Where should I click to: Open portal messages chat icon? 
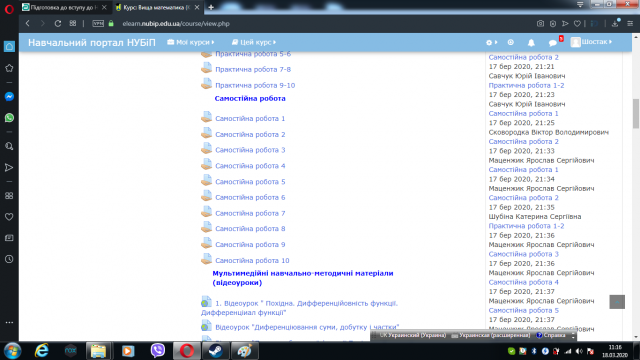pyautogui.click(x=553, y=42)
